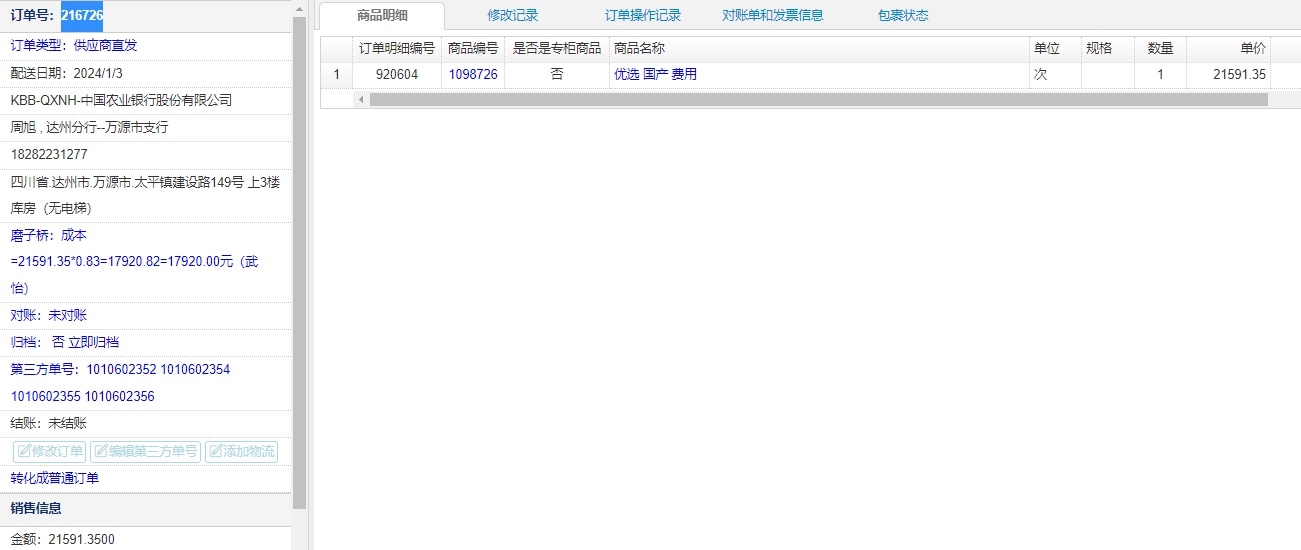Switch to the 商品明细 tab
Viewport: 1301px width, 550px height.
(382, 15)
